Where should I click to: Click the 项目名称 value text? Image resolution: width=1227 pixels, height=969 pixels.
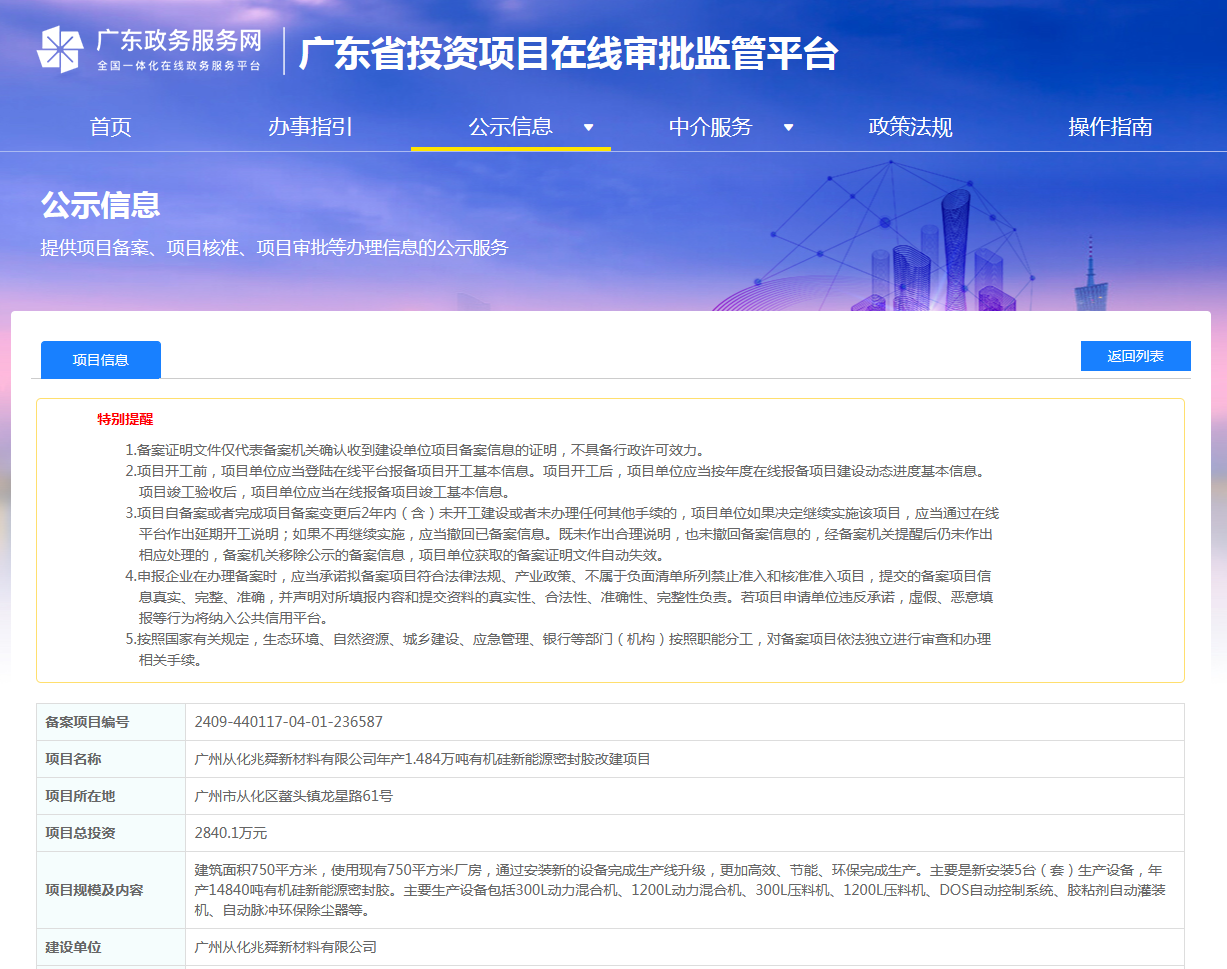pyautogui.click(x=422, y=759)
